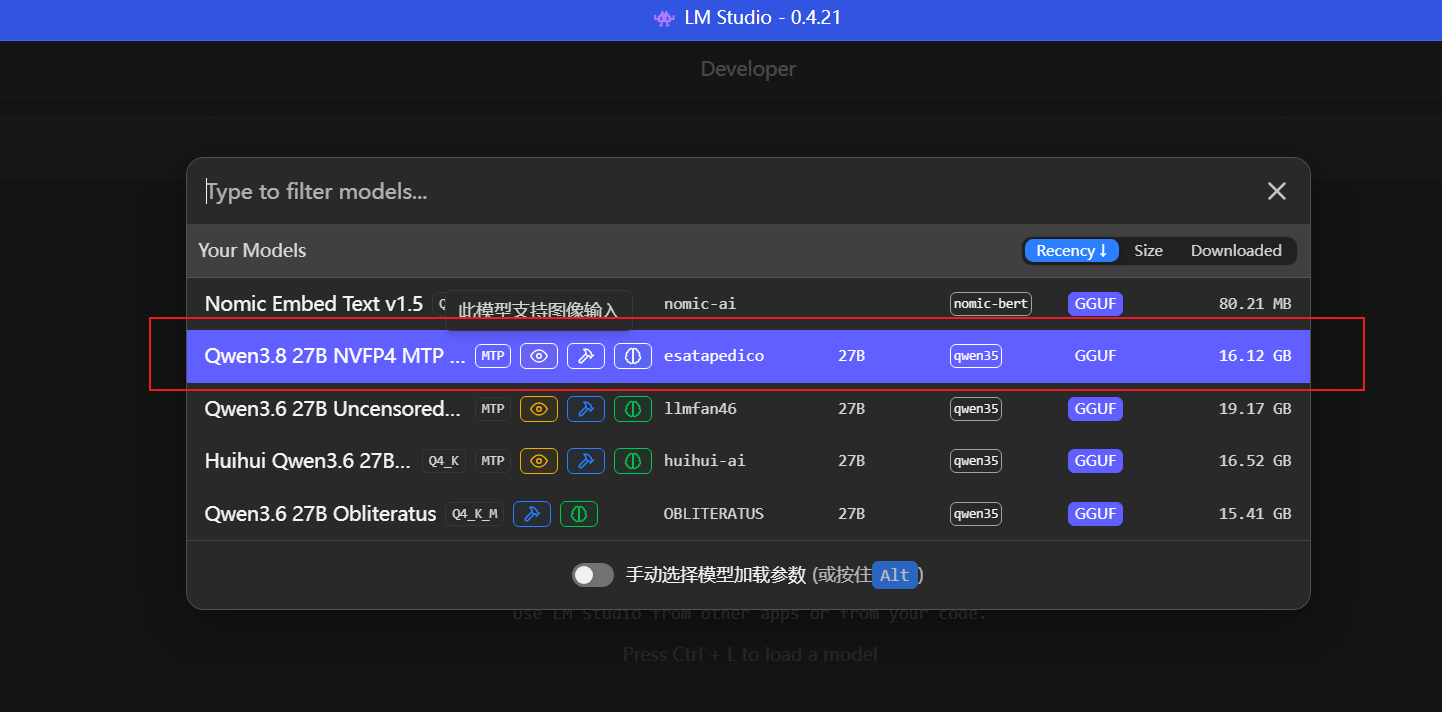Click the MTP badge on Qwen3.6 27B Uncensored row
1442x712 pixels.
pyautogui.click(x=492, y=408)
